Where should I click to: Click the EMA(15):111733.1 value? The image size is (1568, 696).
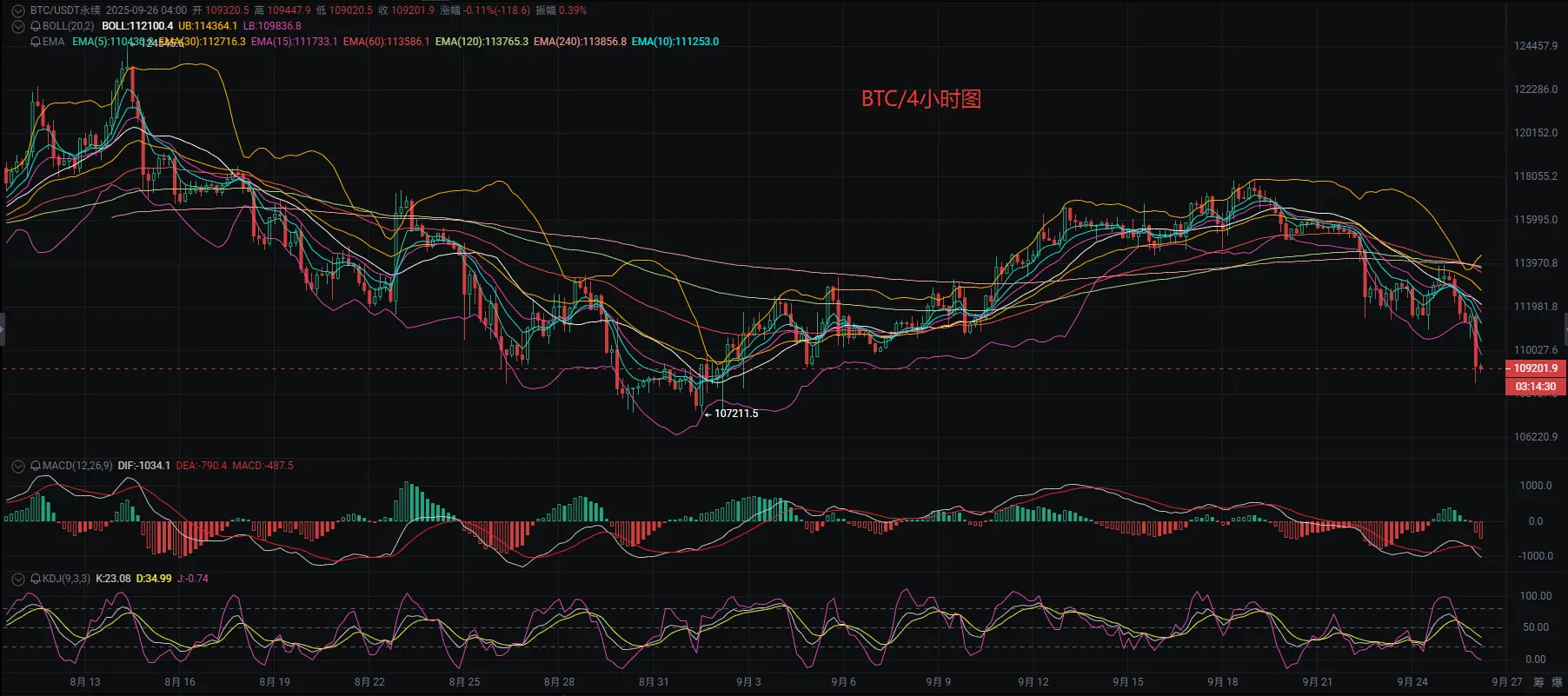pos(294,42)
